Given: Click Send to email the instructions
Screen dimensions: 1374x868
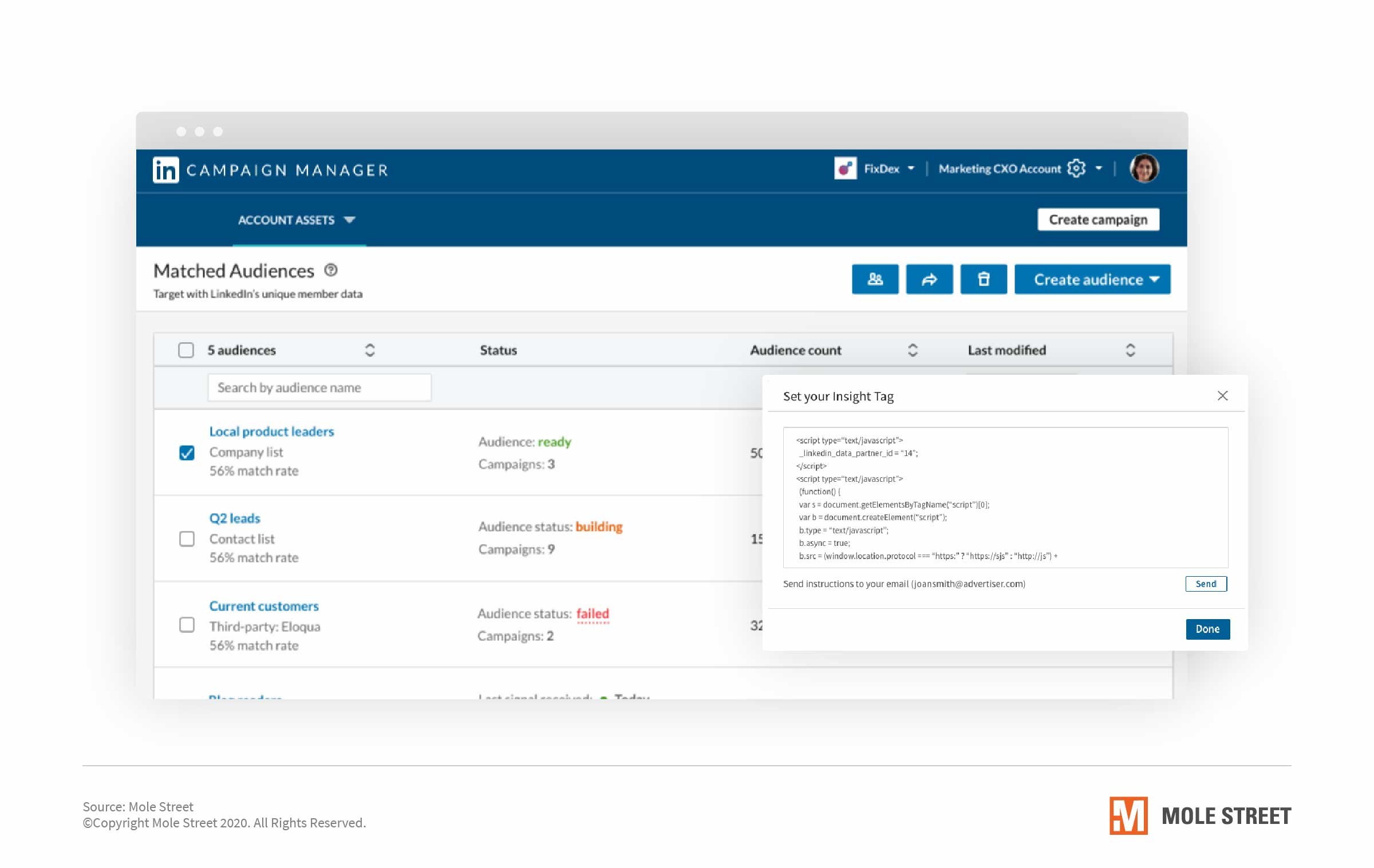Looking at the screenshot, I should pyautogui.click(x=1206, y=584).
